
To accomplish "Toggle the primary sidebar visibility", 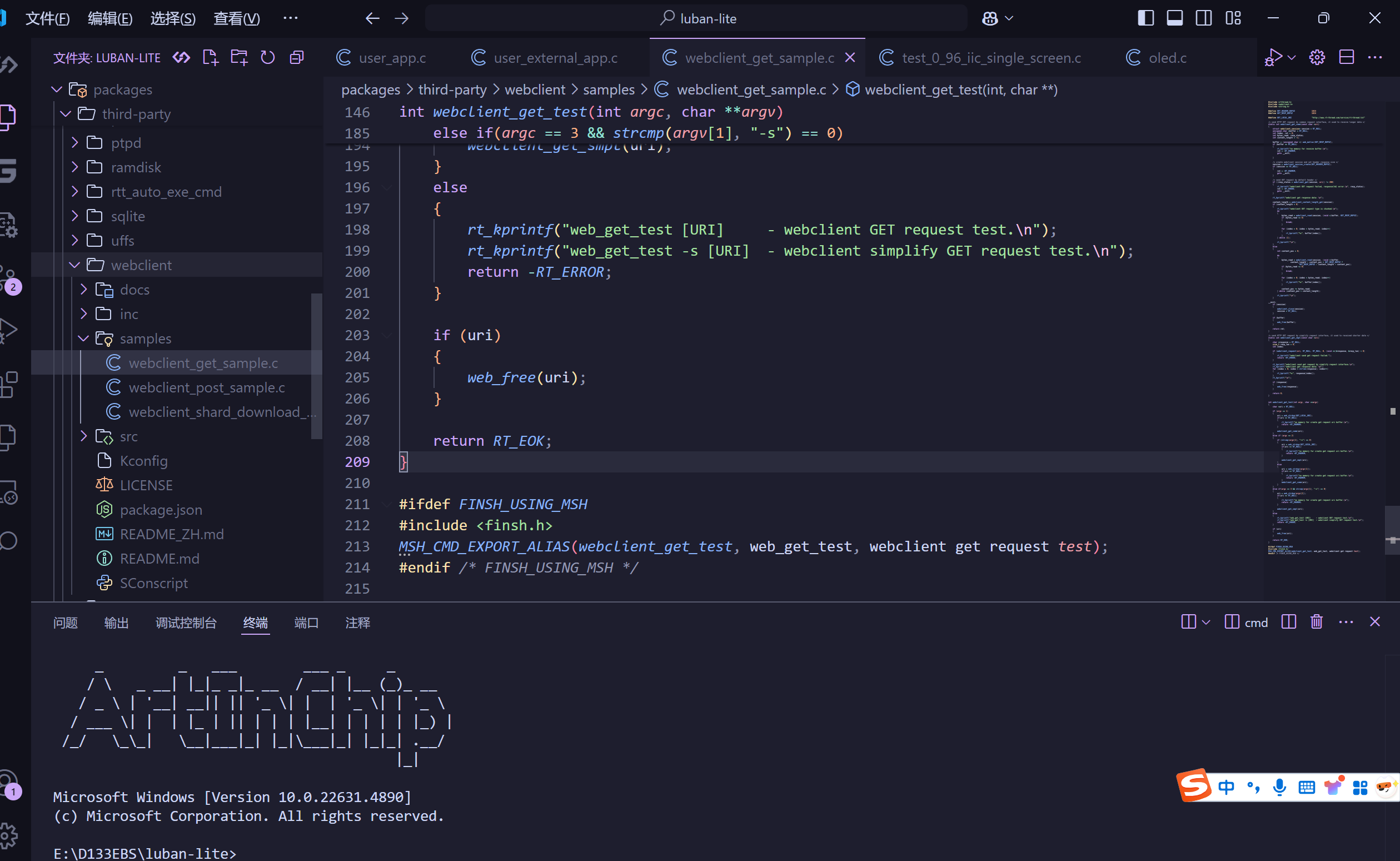I will (x=1145, y=18).
